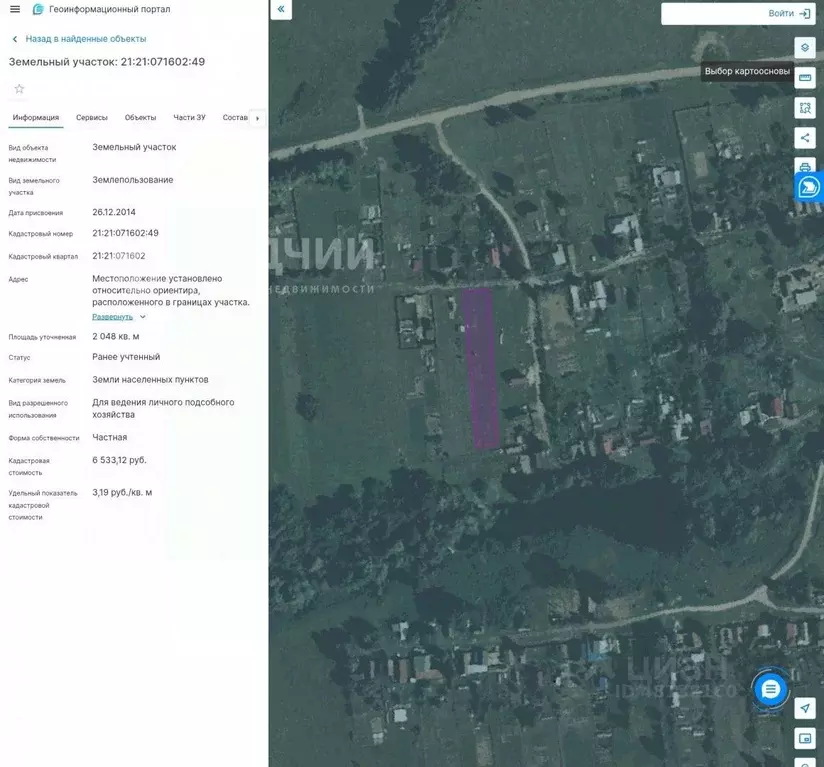Add the land plot to favorites star
824x767 pixels.
click(x=19, y=89)
